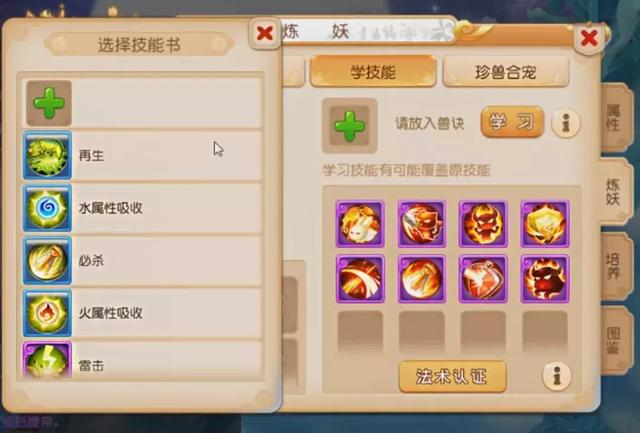This screenshot has height=433, width=640.
Task: Open info icon beside 法术认证
Action: click(557, 376)
